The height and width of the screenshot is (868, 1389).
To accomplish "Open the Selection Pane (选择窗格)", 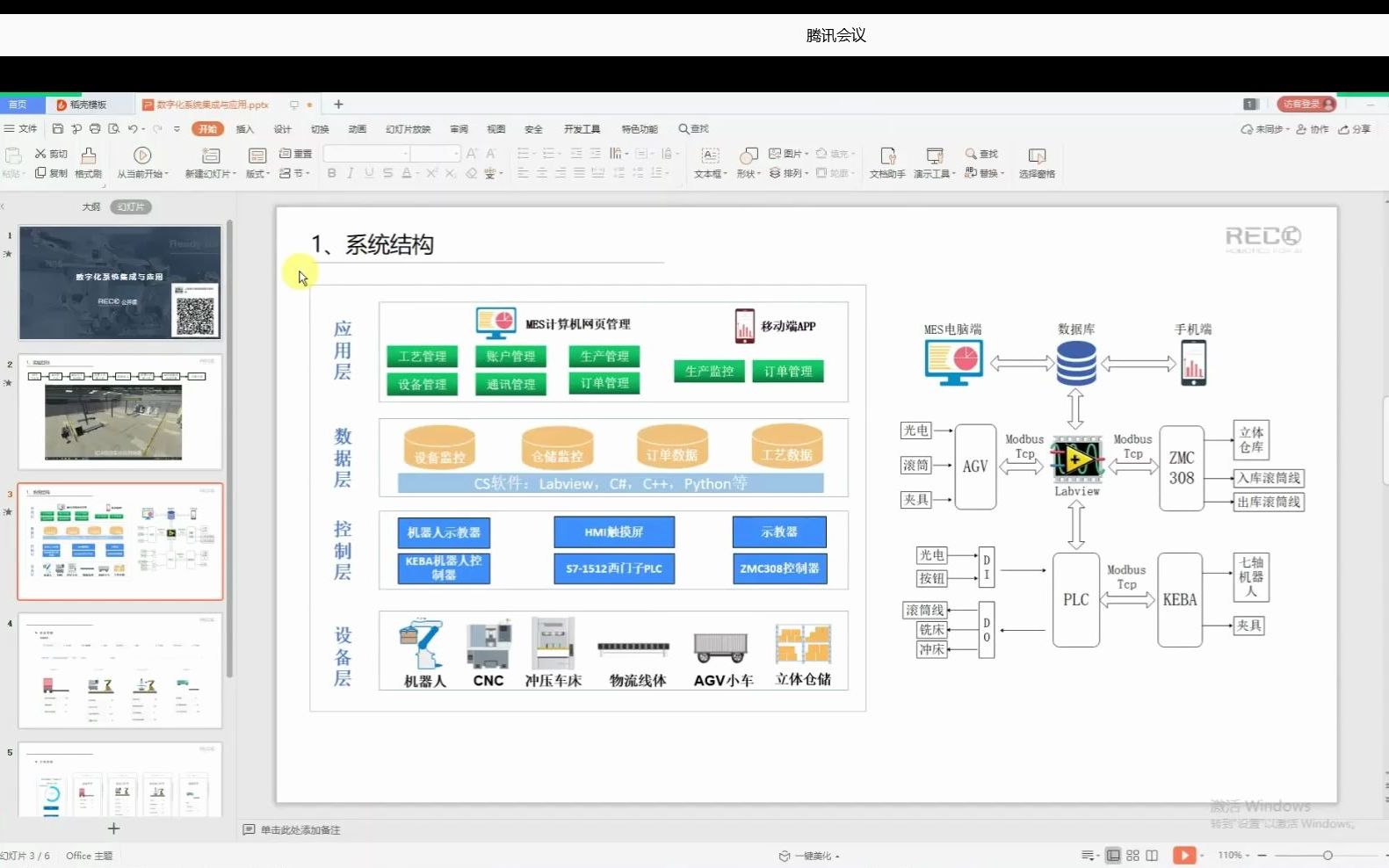I will [1037, 163].
